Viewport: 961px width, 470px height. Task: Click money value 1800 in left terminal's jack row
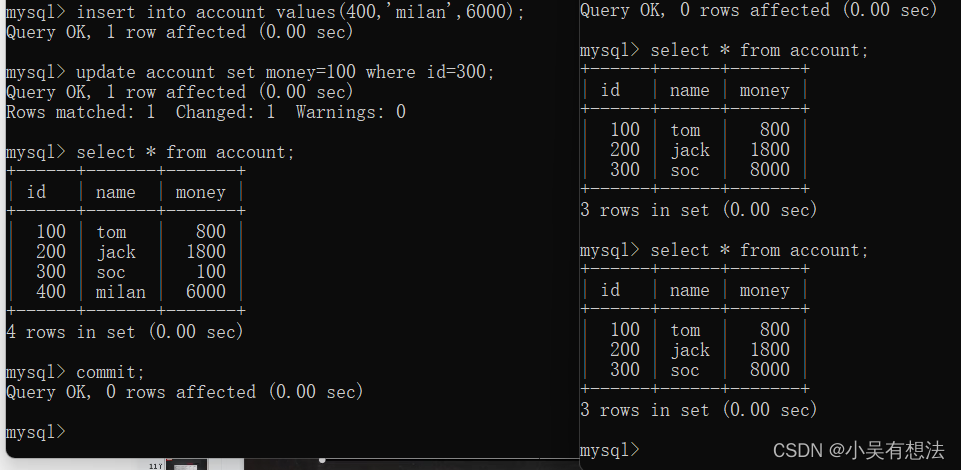[206, 251]
